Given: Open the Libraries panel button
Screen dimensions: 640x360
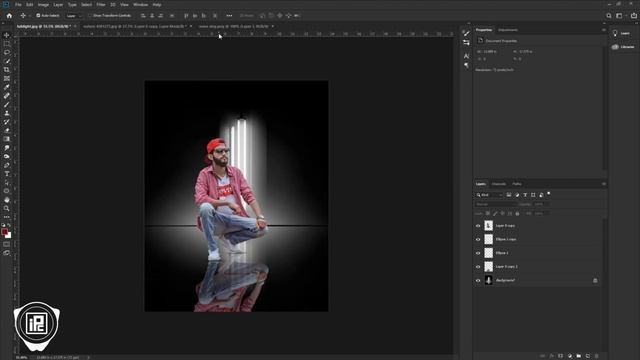Looking at the screenshot, I should [623, 47].
